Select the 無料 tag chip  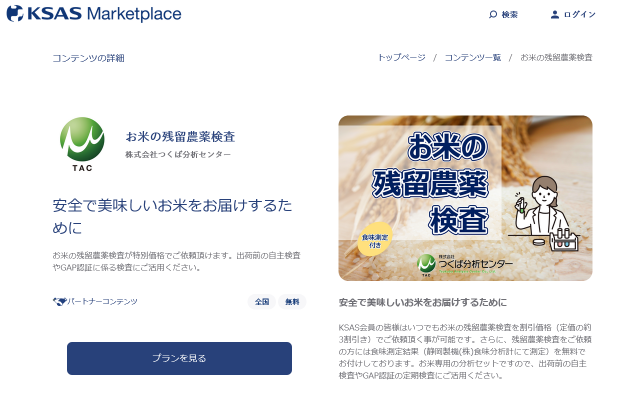point(292,302)
